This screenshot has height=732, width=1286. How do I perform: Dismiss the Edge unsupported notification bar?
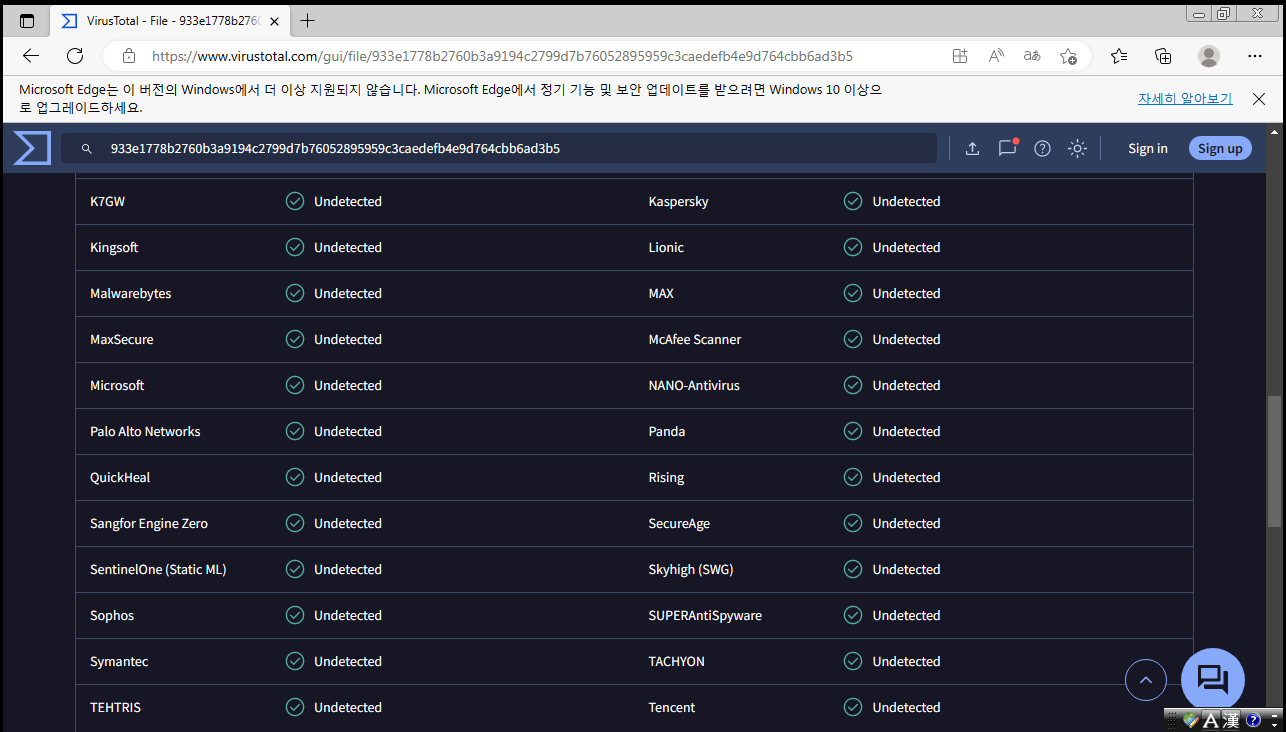pos(1259,99)
